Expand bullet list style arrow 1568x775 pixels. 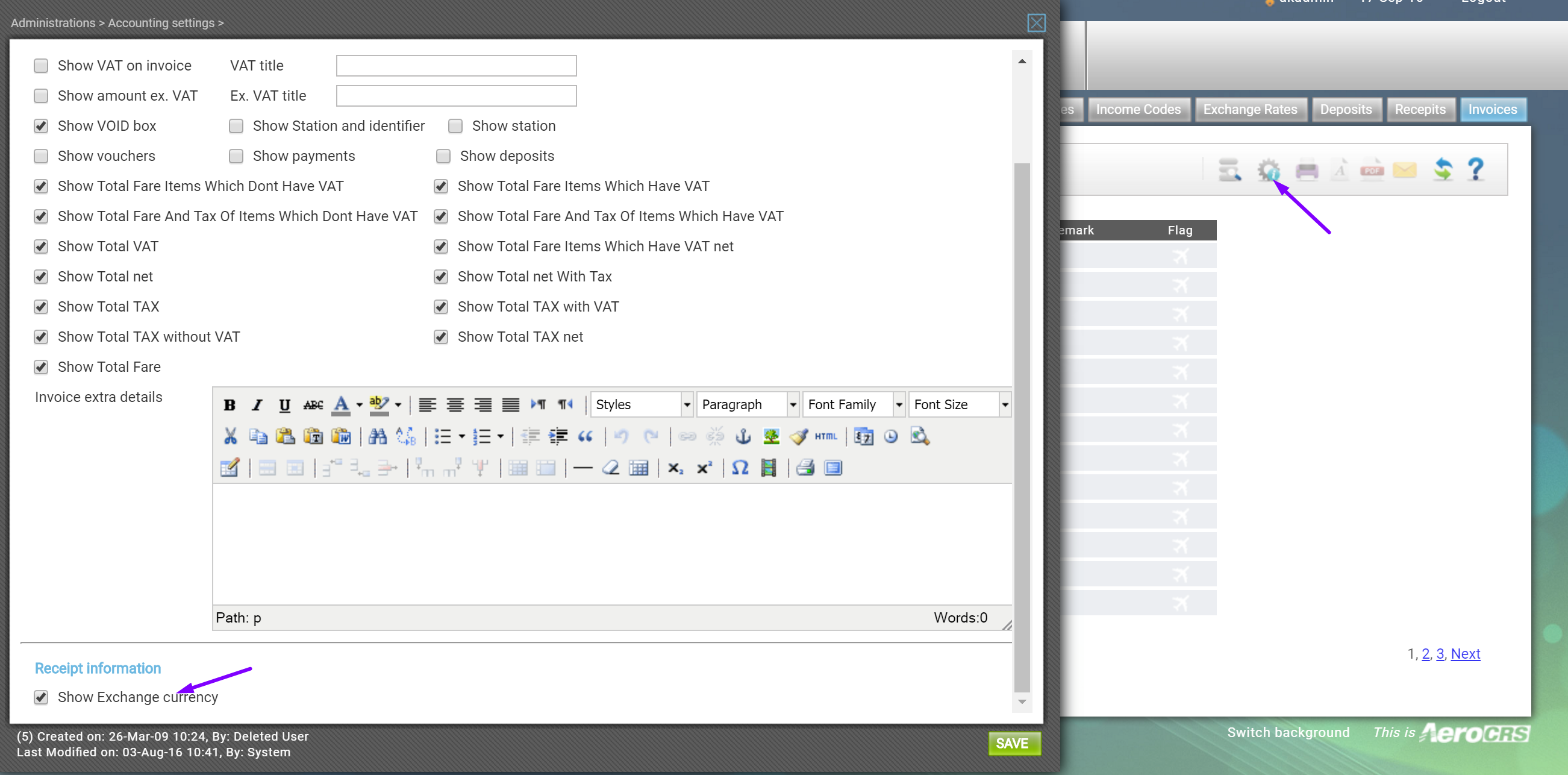click(x=461, y=436)
